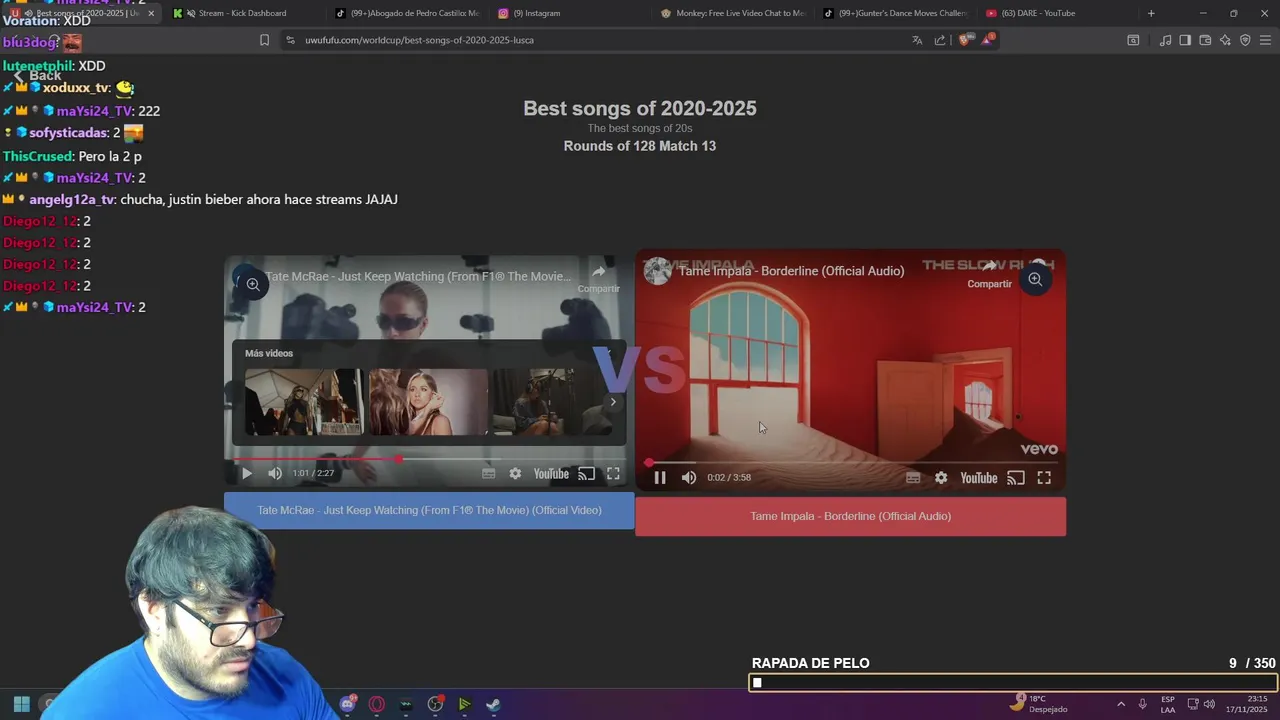
Task: Open the first Más videos thumbnail
Action: pyautogui.click(x=304, y=402)
